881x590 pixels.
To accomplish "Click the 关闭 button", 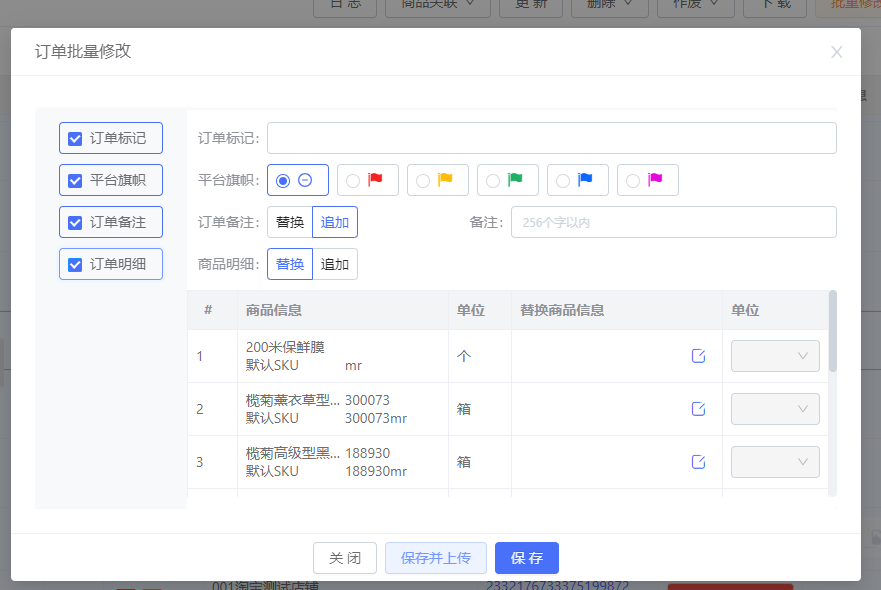I will [344, 558].
